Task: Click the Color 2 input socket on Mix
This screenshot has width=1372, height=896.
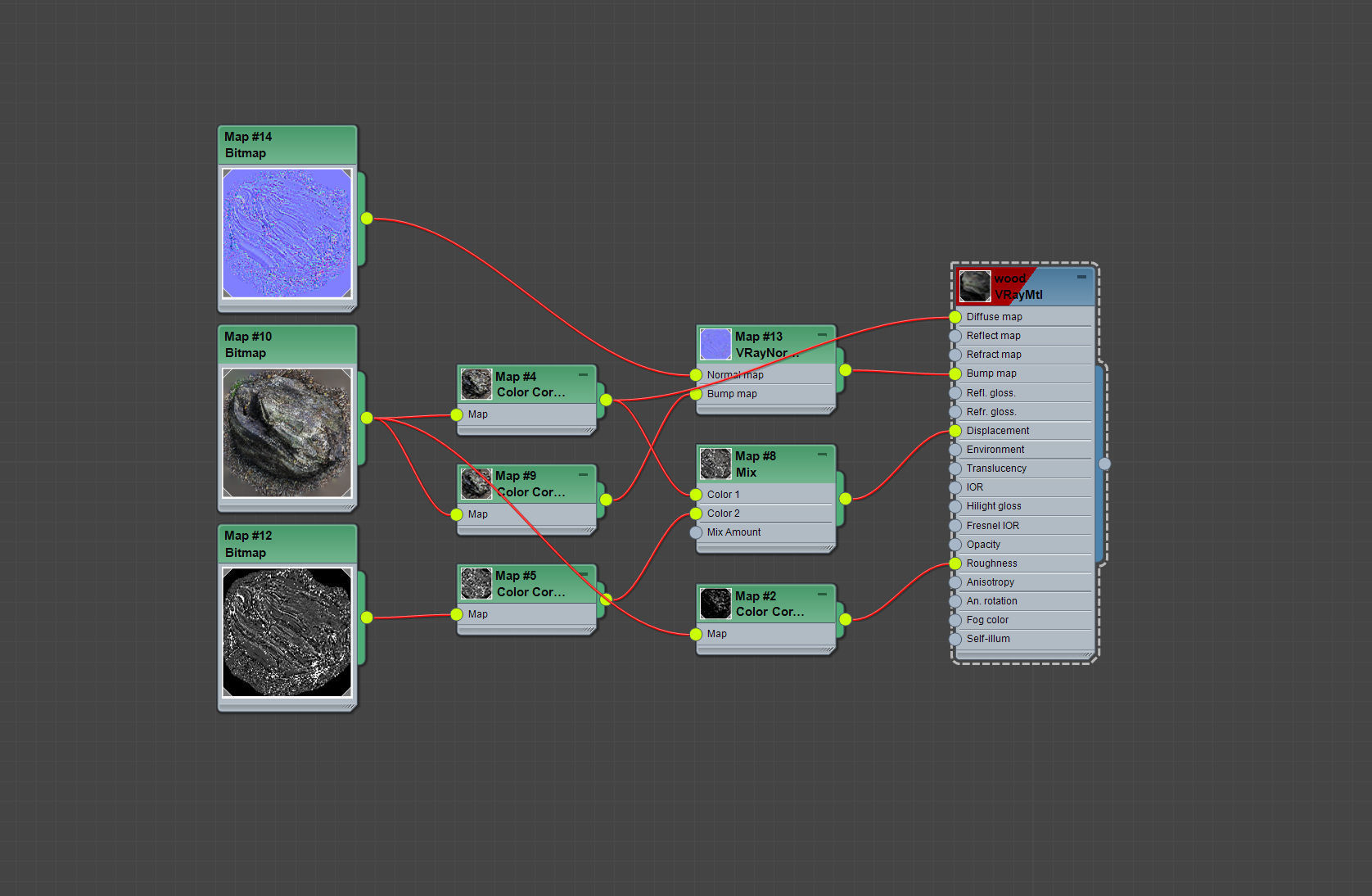Action: tap(696, 514)
